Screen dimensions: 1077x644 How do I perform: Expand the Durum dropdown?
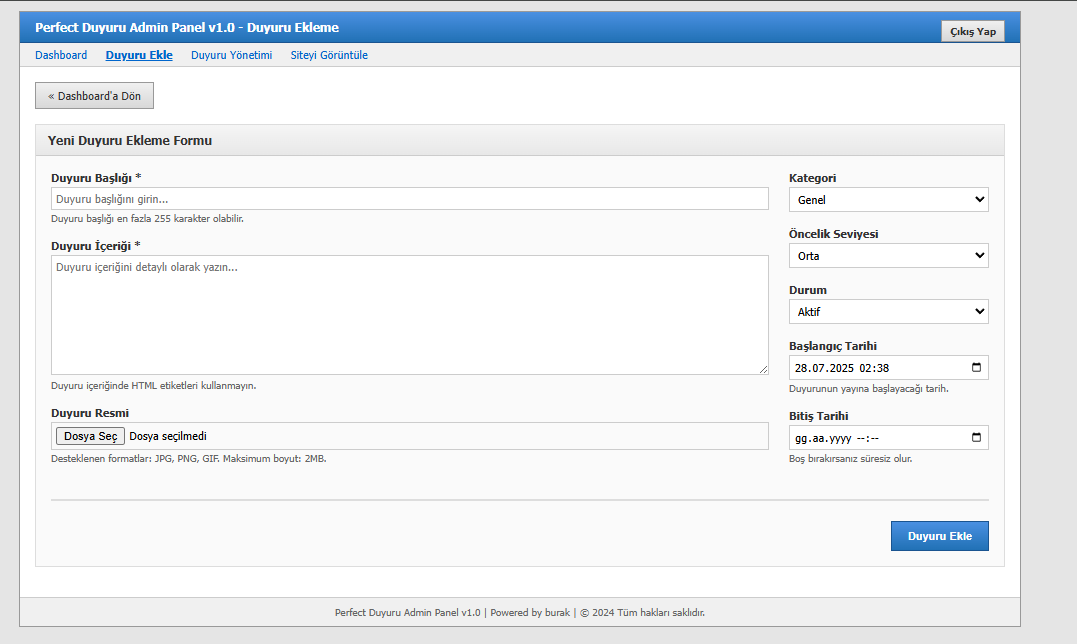[x=888, y=312]
